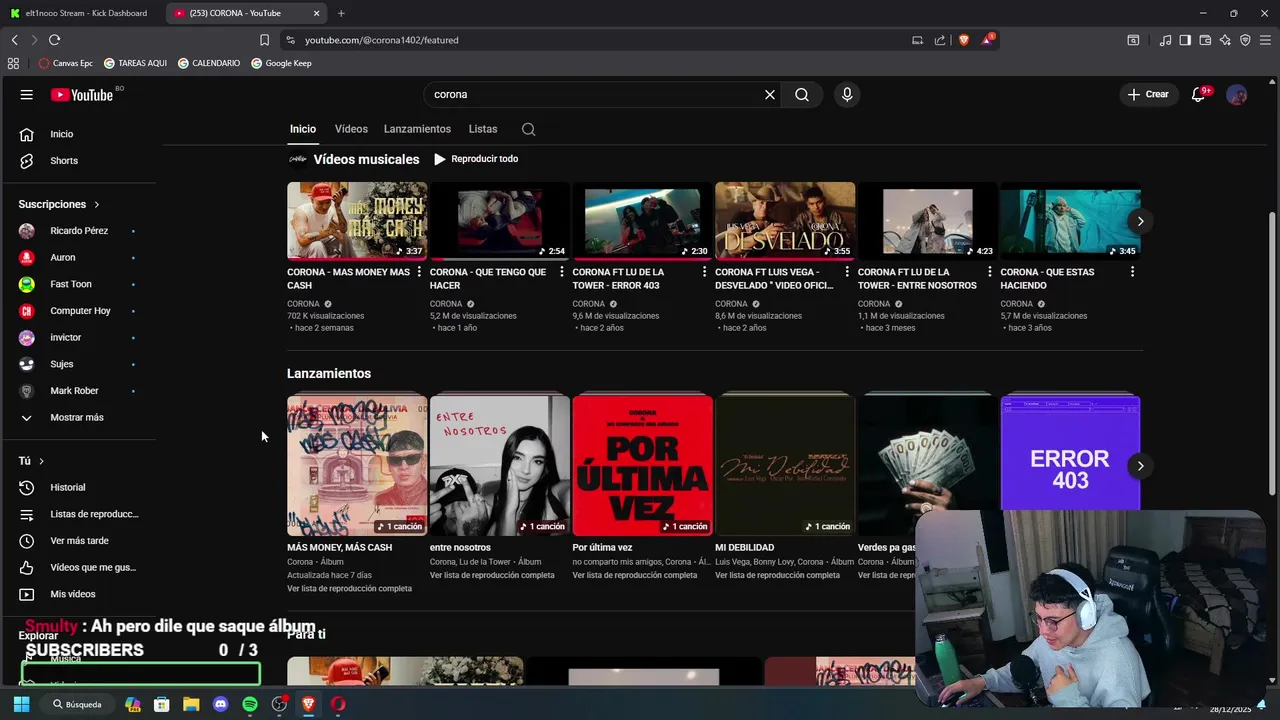
Task: Open OBS Studio from the taskbar
Action: [279, 704]
